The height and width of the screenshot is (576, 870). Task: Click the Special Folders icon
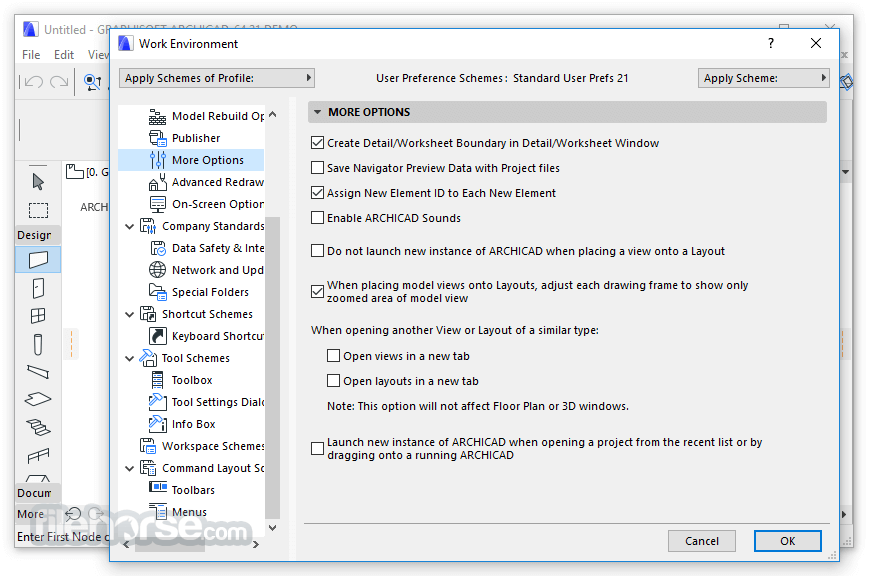(158, 292)
